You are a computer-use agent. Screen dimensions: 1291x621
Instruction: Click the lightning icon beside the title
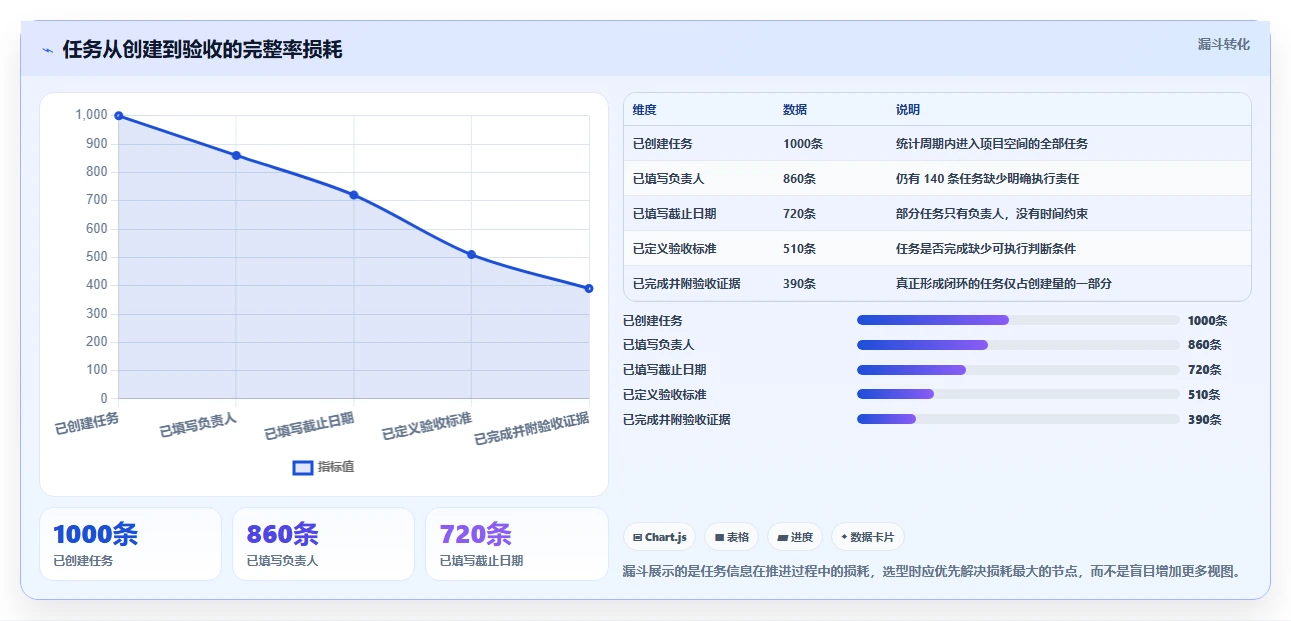[x=47, y=50]
